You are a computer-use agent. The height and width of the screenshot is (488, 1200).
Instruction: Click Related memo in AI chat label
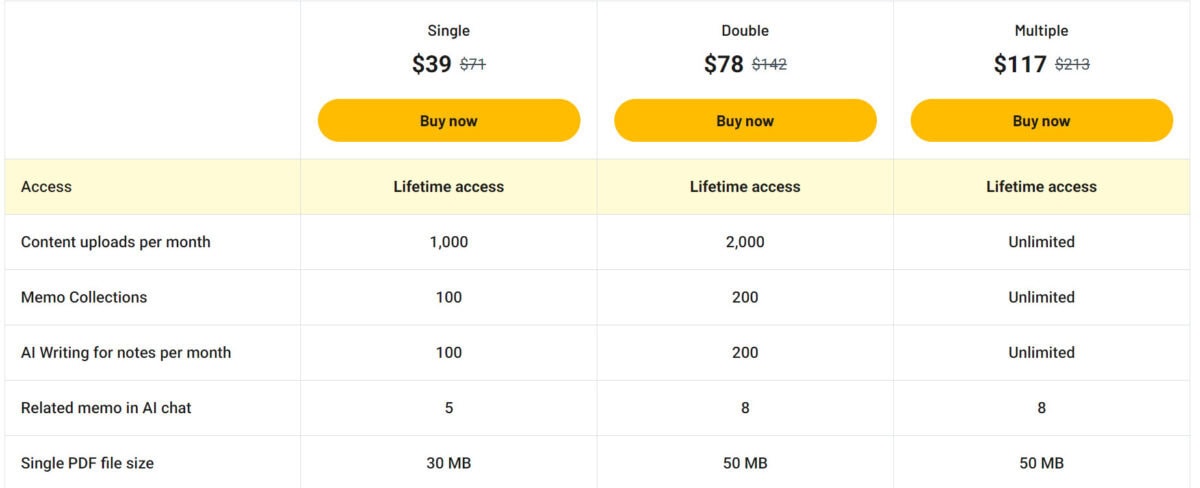(104, 408)
